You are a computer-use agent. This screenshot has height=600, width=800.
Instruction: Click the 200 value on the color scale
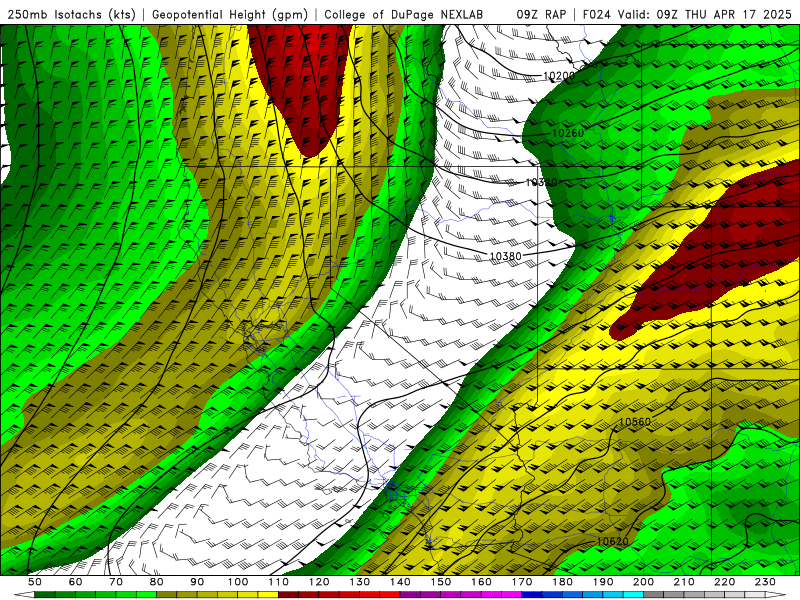point(643,582)
